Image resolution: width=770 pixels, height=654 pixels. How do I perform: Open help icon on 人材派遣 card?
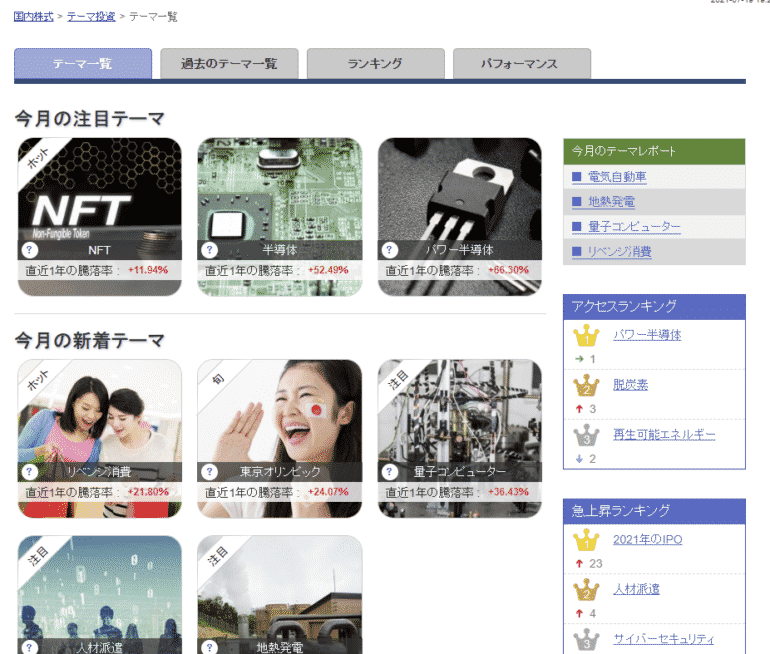[x=29, y=648]
